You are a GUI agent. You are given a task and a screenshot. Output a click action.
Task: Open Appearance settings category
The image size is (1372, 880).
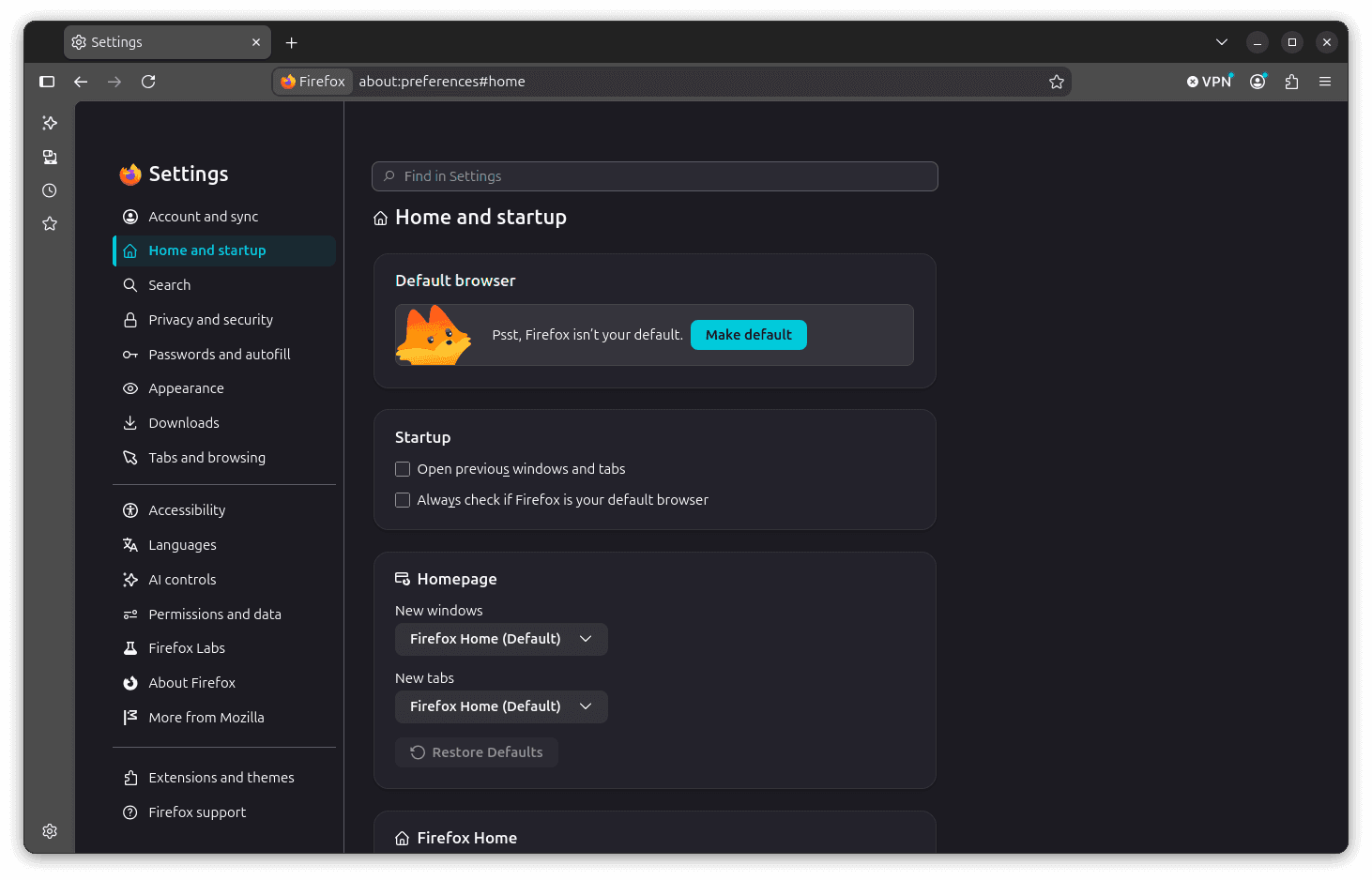(x=224, y=388)
